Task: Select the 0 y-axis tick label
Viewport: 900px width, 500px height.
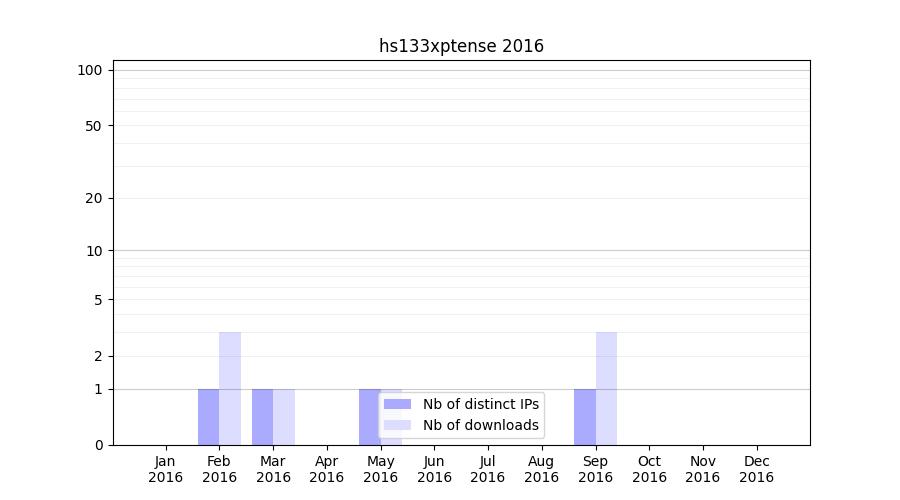Action: point(98,445)
